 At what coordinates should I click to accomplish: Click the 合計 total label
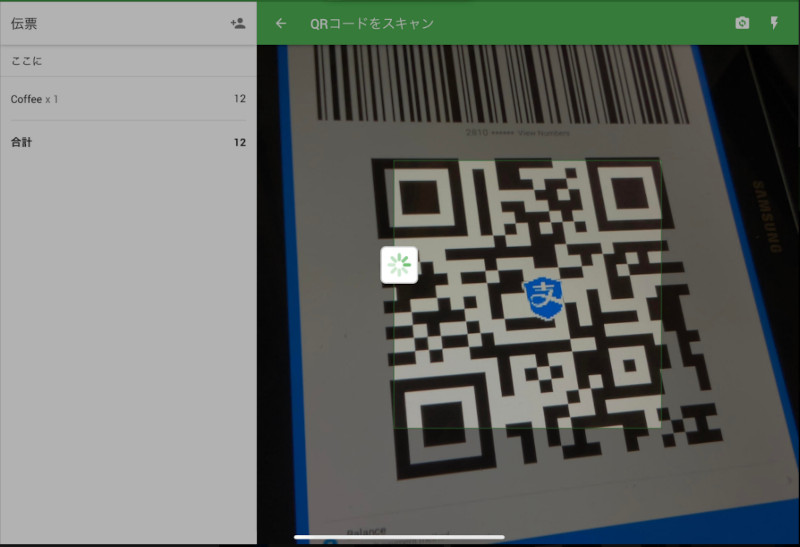(21, 142)
